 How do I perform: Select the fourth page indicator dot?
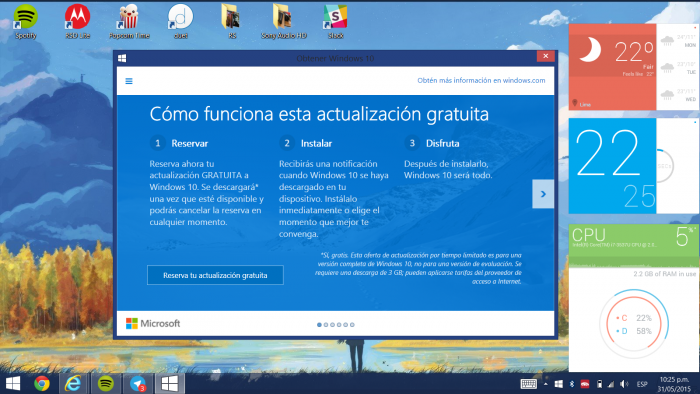[339, 325]
